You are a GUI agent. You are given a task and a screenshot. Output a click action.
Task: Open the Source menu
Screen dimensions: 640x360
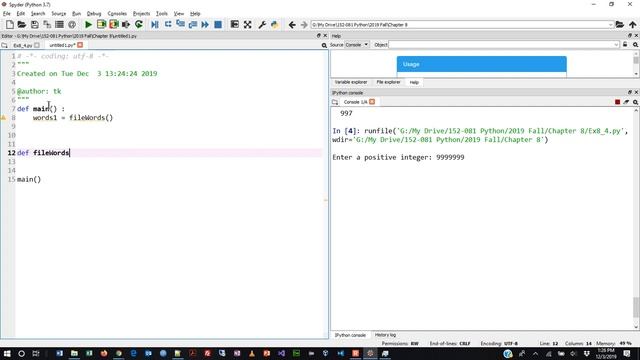(58, 13)
